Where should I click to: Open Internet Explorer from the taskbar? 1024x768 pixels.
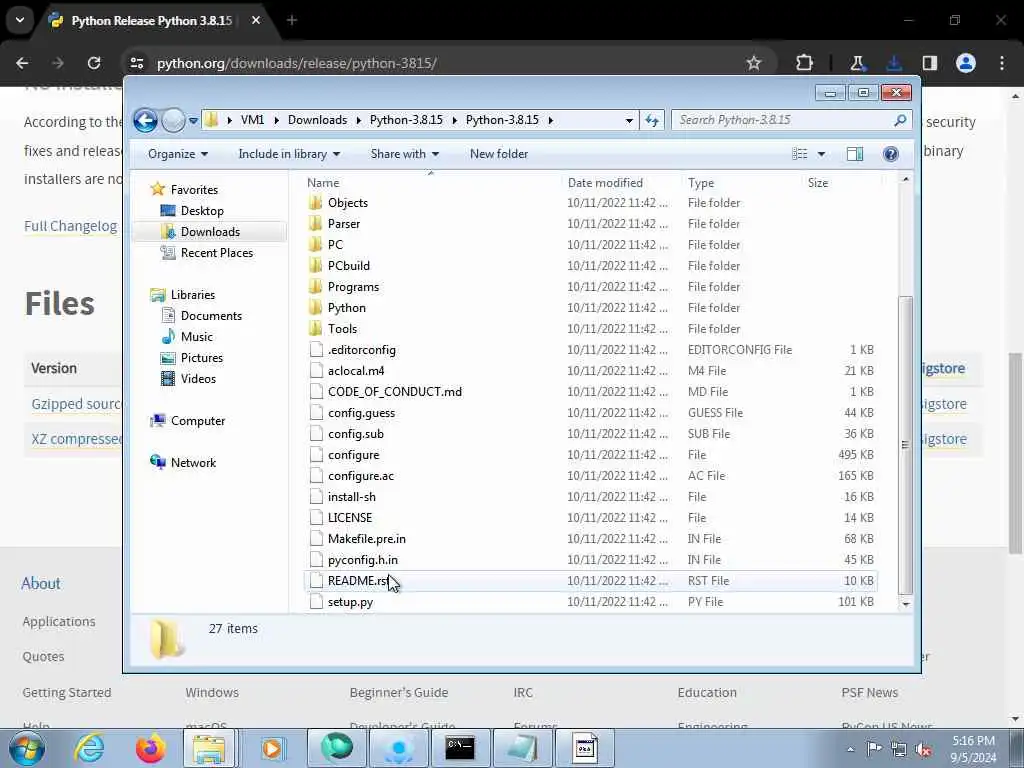pos(88,748)
